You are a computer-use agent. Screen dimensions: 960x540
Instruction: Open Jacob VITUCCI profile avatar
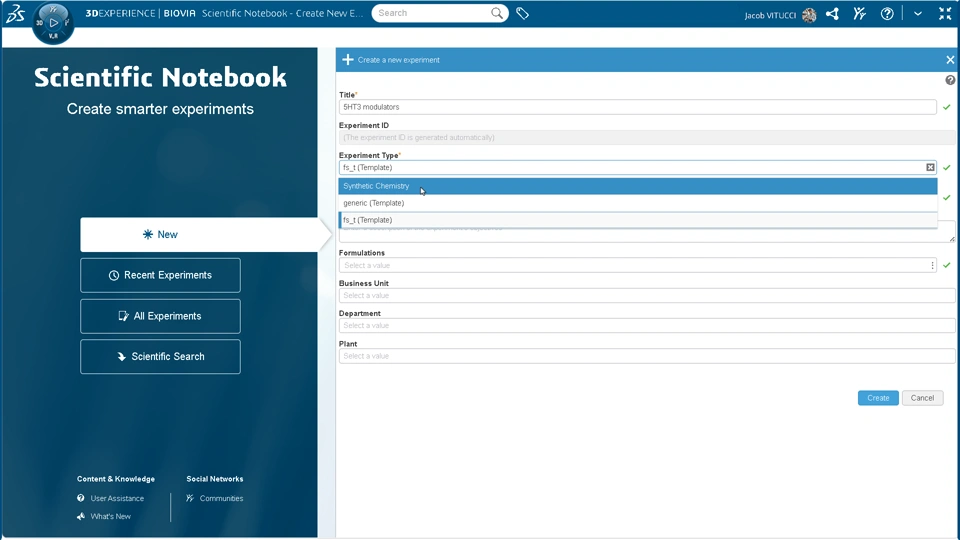809,15
